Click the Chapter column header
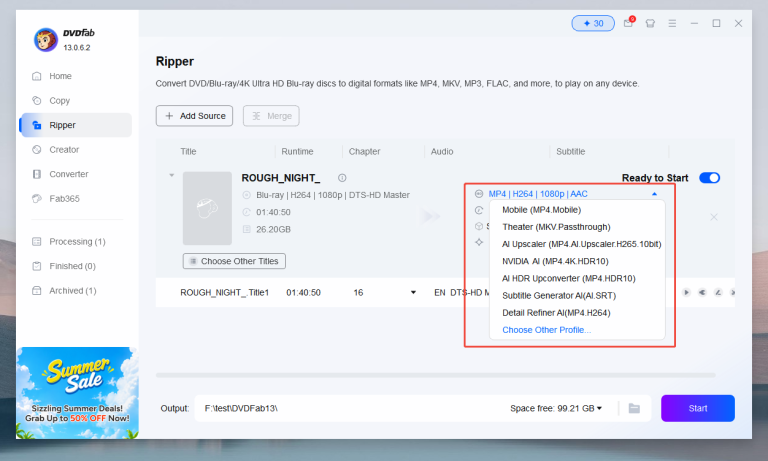This screenshot has height=461, width=768. click(x=364, y=151)
